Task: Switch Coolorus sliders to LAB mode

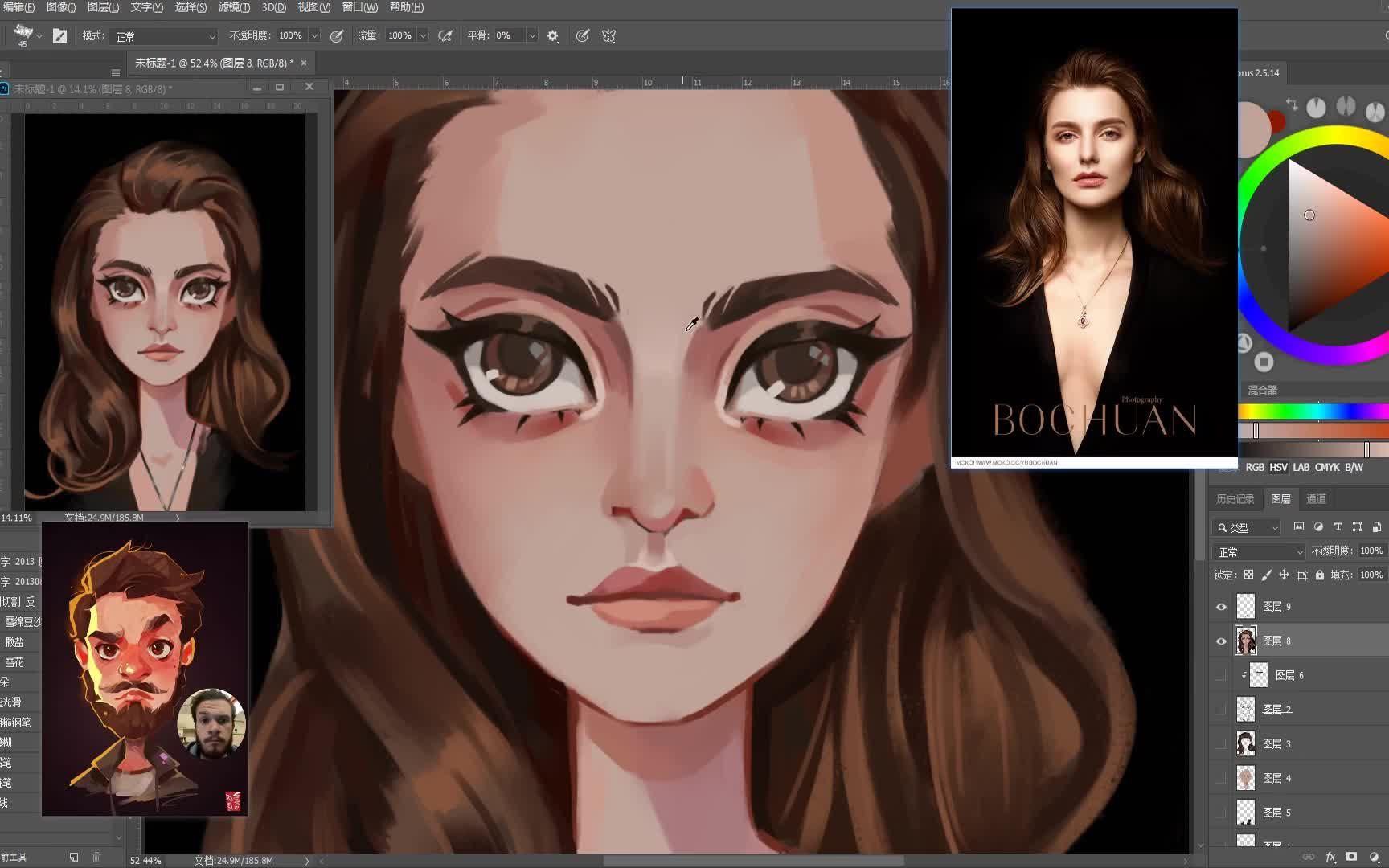Action: tap(1301, 467)
